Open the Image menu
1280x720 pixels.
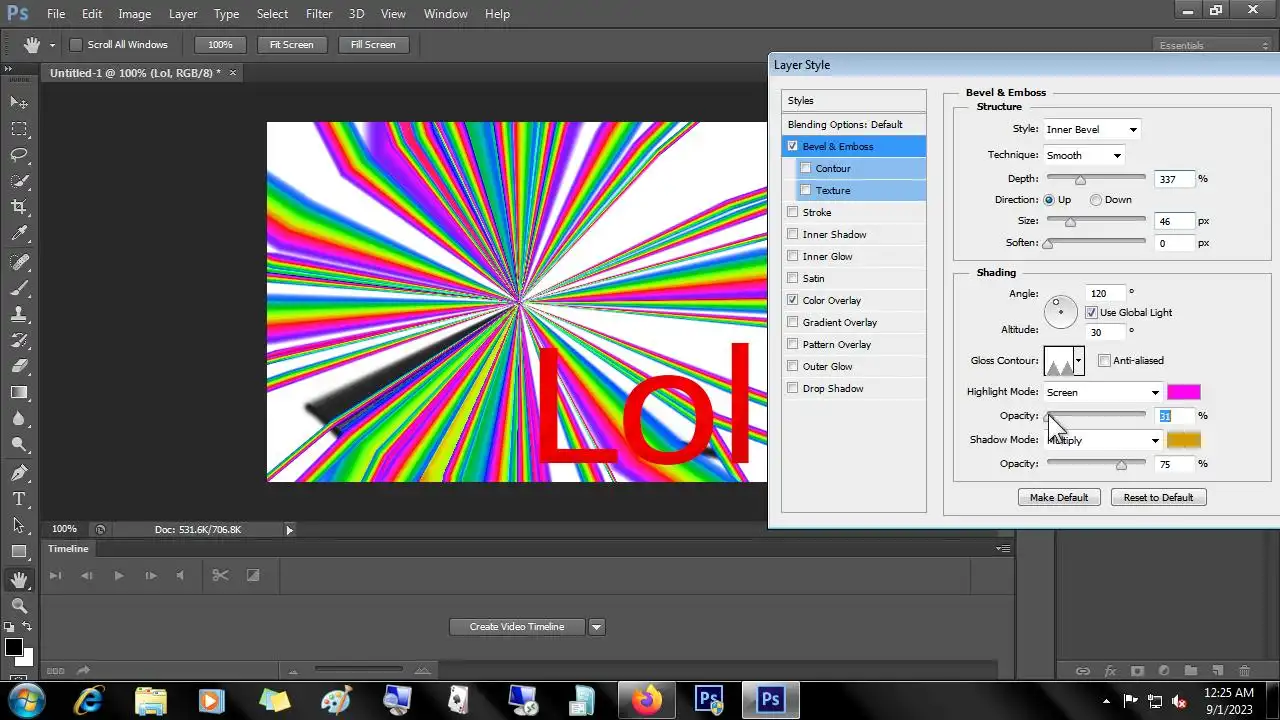pyautogui.click(x=135, y=14)
